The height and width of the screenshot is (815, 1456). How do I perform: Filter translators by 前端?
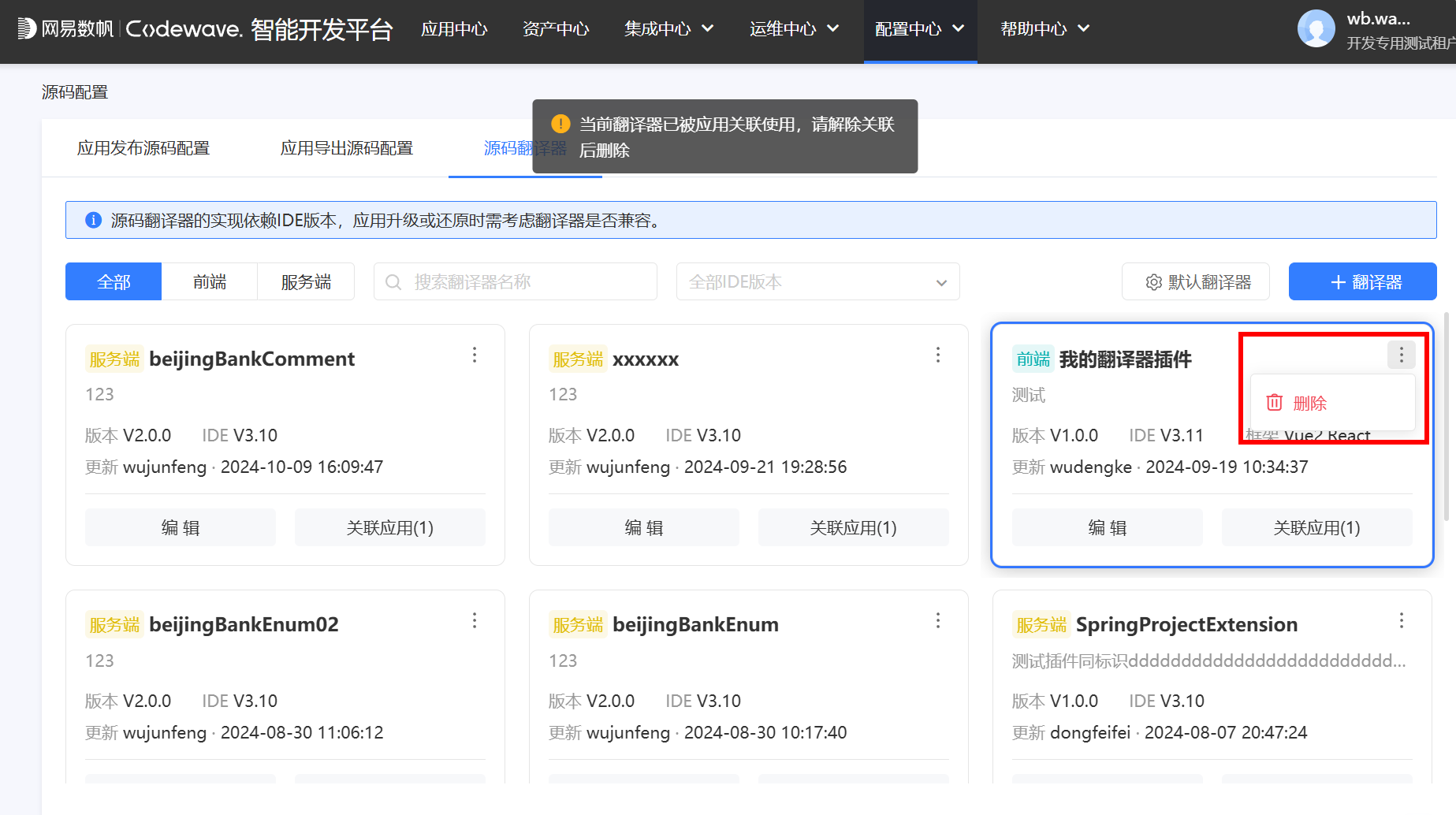[210, 282]
